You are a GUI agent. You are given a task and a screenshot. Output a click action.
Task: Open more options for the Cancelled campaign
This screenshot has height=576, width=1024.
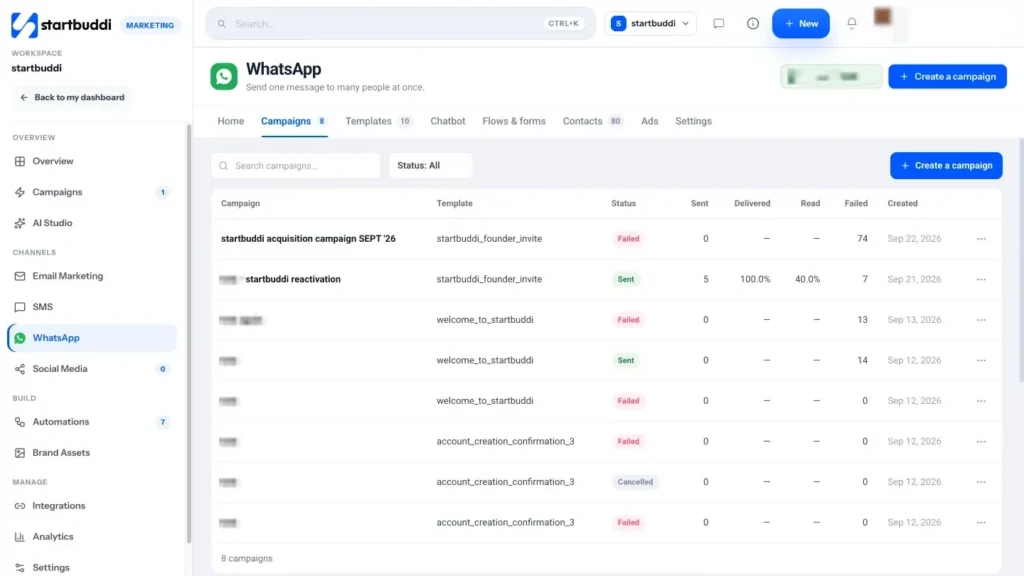[981, 482]
